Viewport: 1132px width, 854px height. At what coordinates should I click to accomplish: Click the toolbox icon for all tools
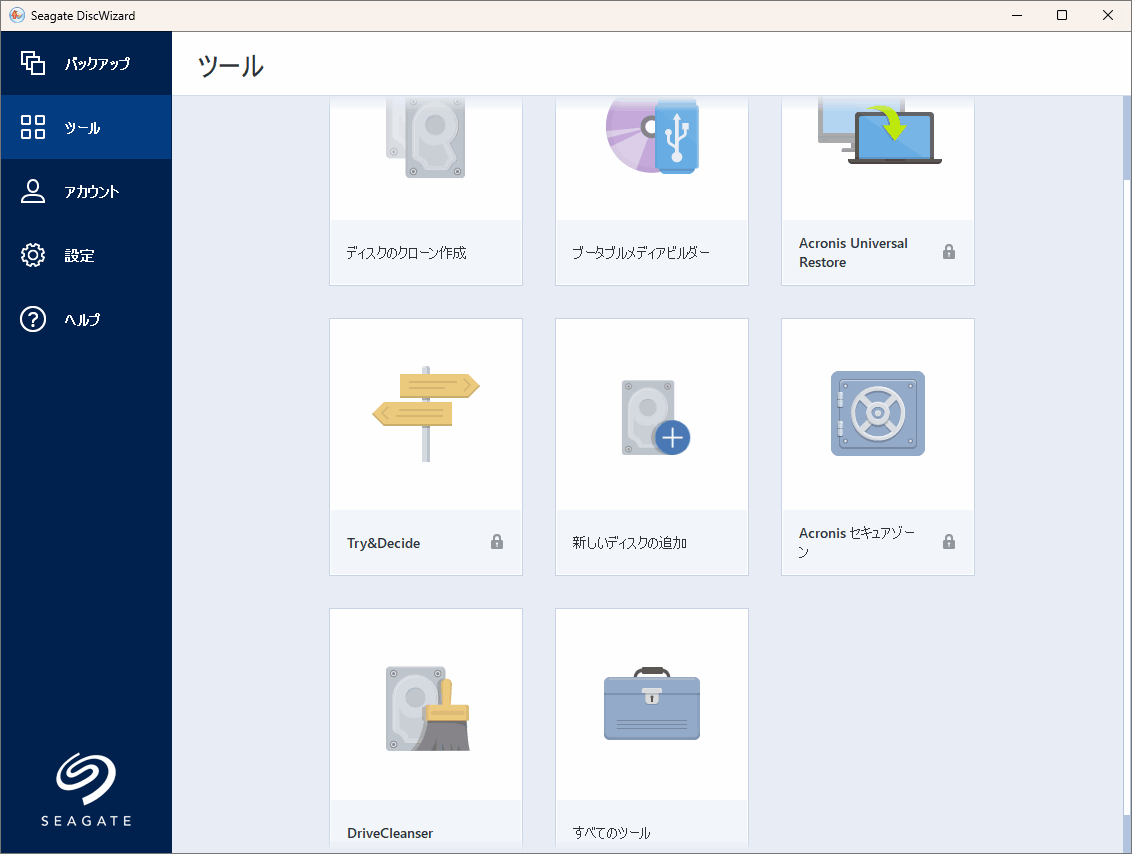(652, 704)
